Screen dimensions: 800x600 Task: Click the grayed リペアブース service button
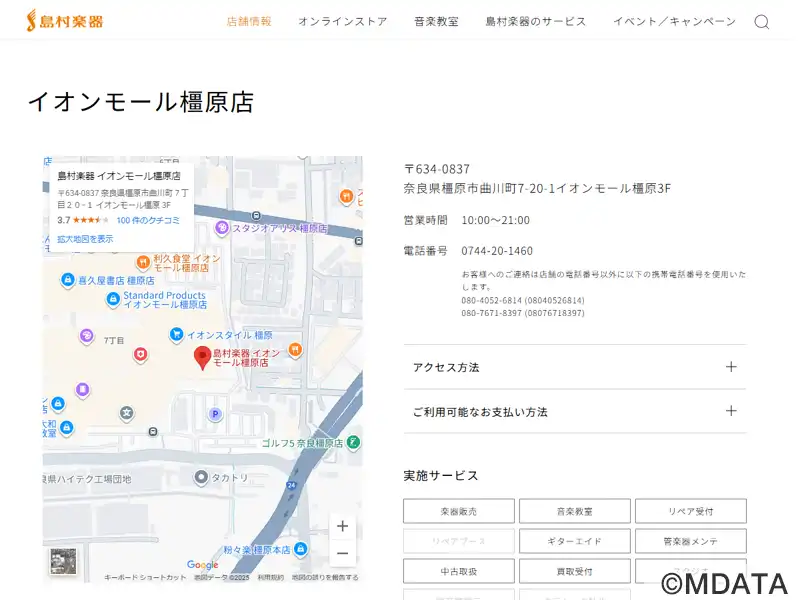[459, 541]
